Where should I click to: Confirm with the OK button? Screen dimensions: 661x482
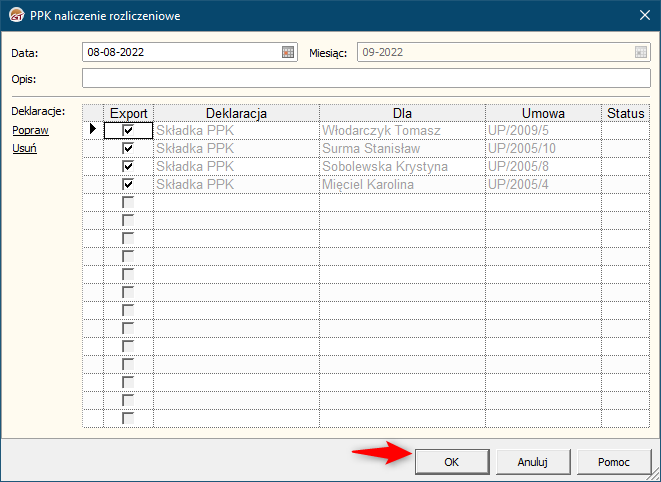[x=452, y=462]
